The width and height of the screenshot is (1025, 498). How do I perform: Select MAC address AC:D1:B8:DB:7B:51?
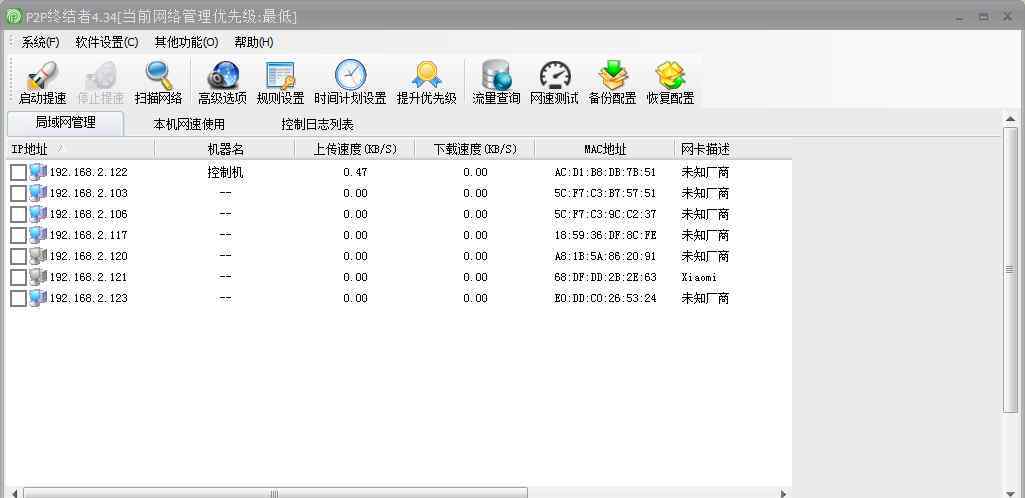[605, 173]
